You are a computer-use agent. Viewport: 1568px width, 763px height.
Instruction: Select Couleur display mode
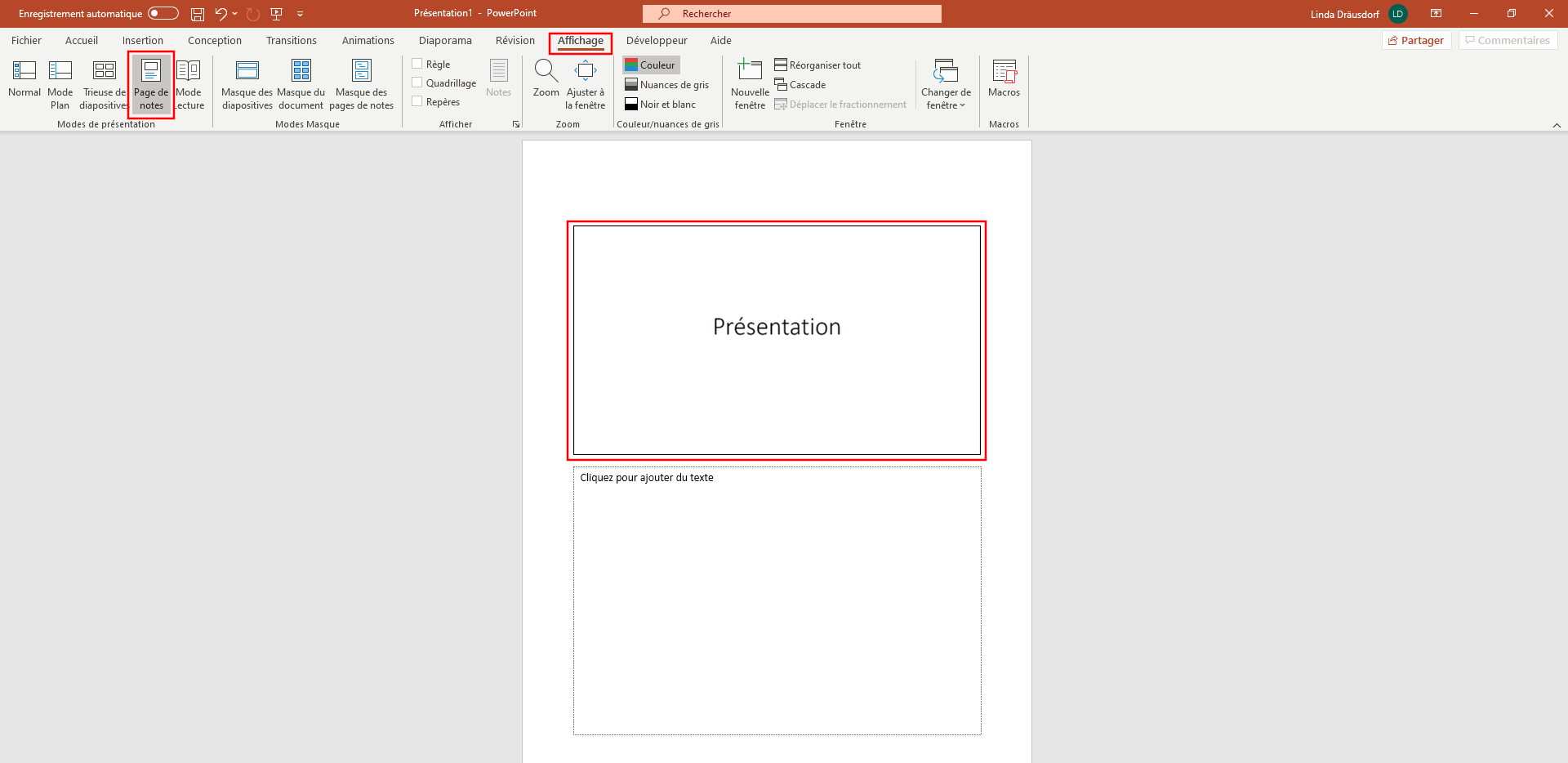(651, 65)
